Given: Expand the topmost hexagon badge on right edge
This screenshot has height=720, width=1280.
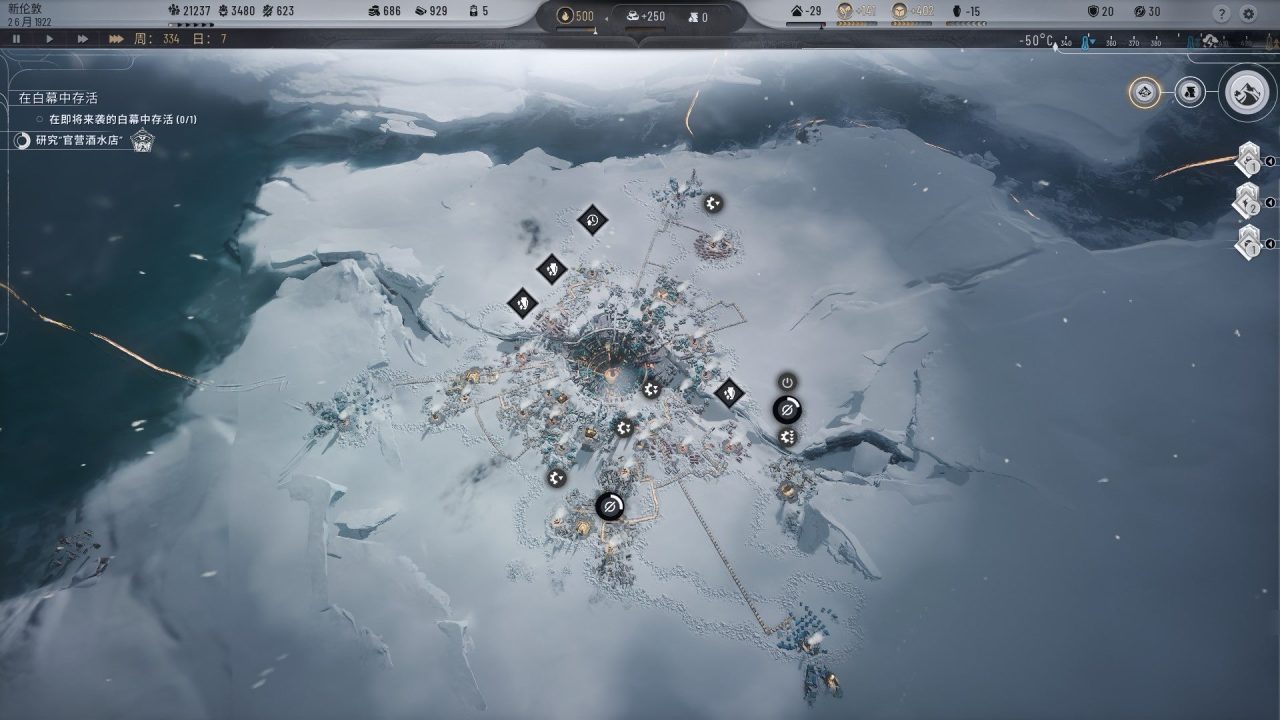Looking at the screenshot, I should 1247,161.
